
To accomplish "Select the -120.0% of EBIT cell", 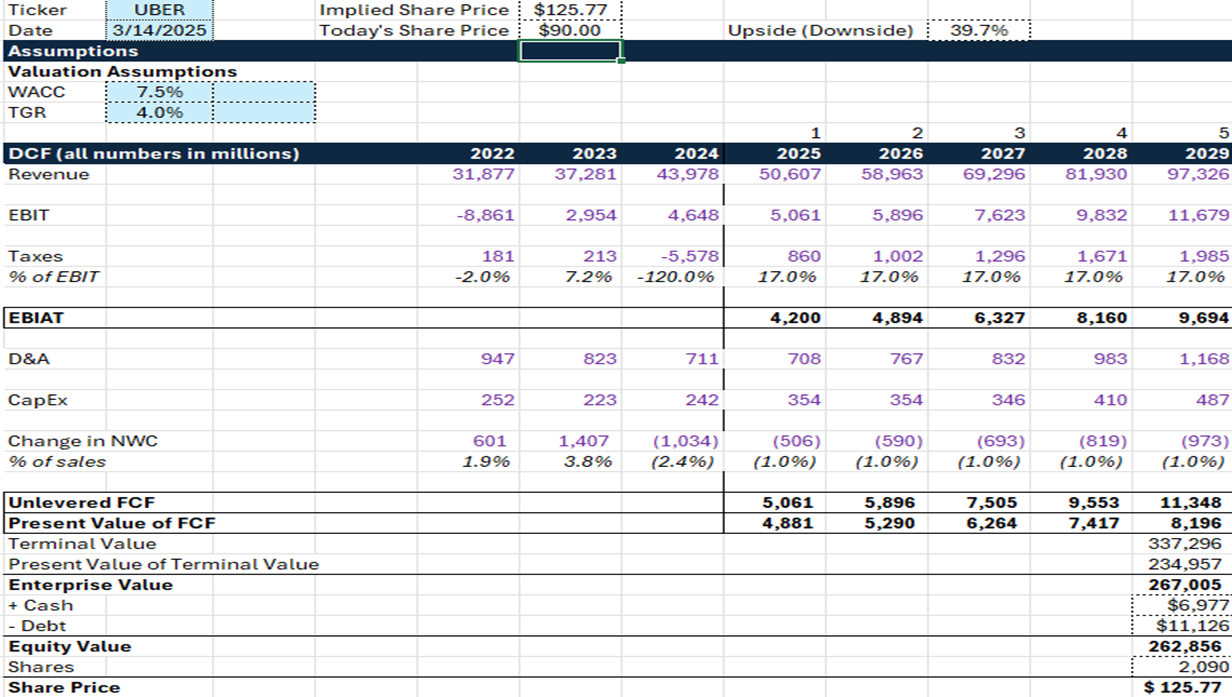I will pyautogui.click(x=676, y=276).
